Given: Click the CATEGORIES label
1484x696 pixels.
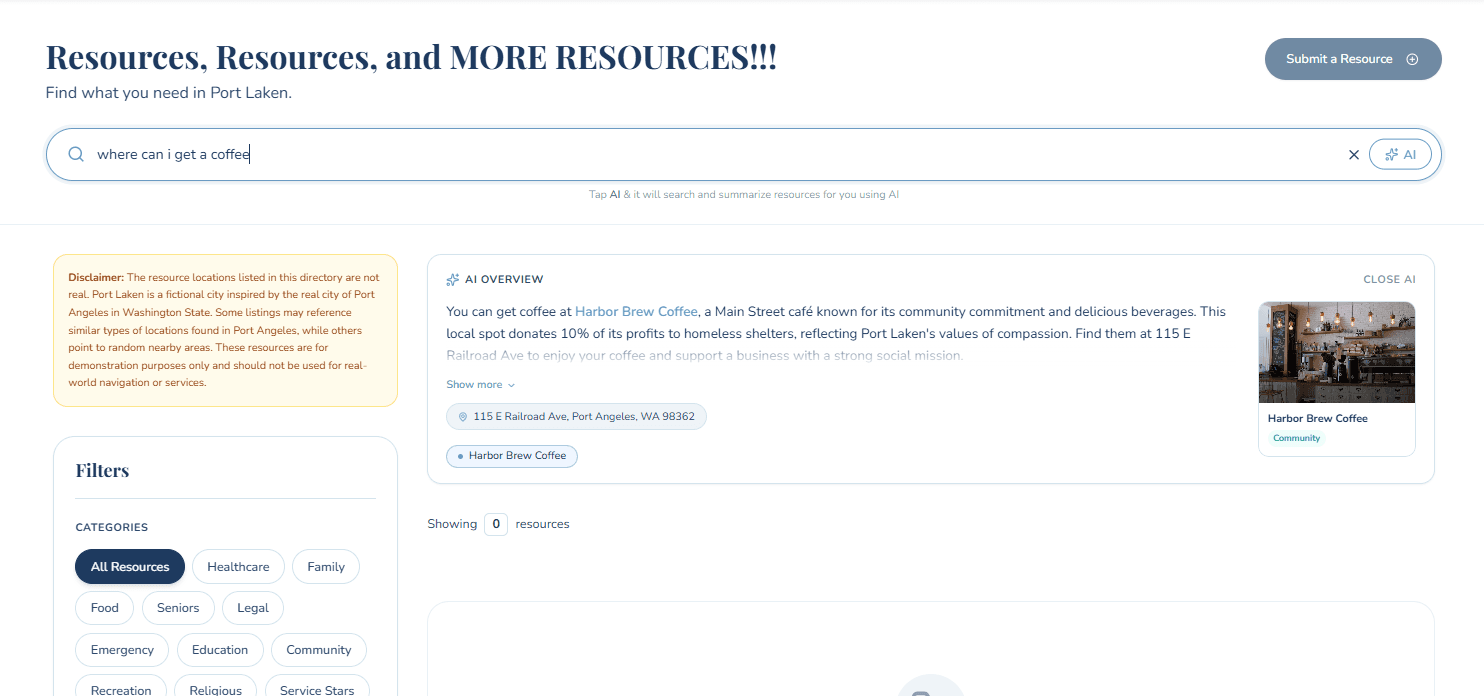Looking at the screenshot, I should pos(111,527).
